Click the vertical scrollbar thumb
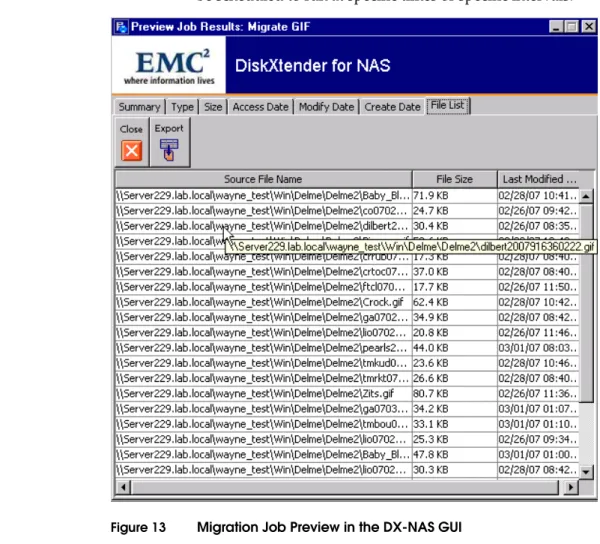Screen dimensions: 600x544 586,303
